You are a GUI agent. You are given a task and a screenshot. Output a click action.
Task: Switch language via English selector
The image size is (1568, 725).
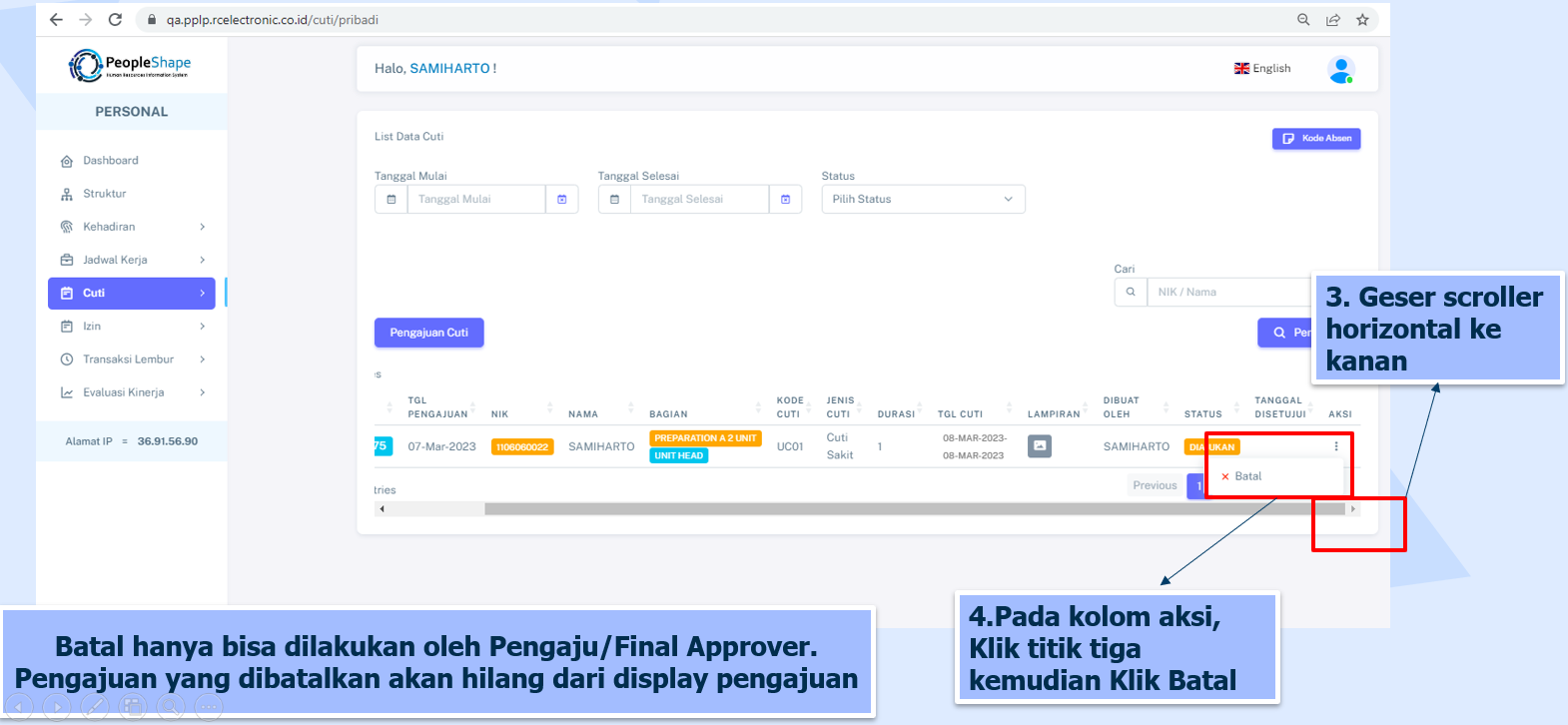[1262, 69]
